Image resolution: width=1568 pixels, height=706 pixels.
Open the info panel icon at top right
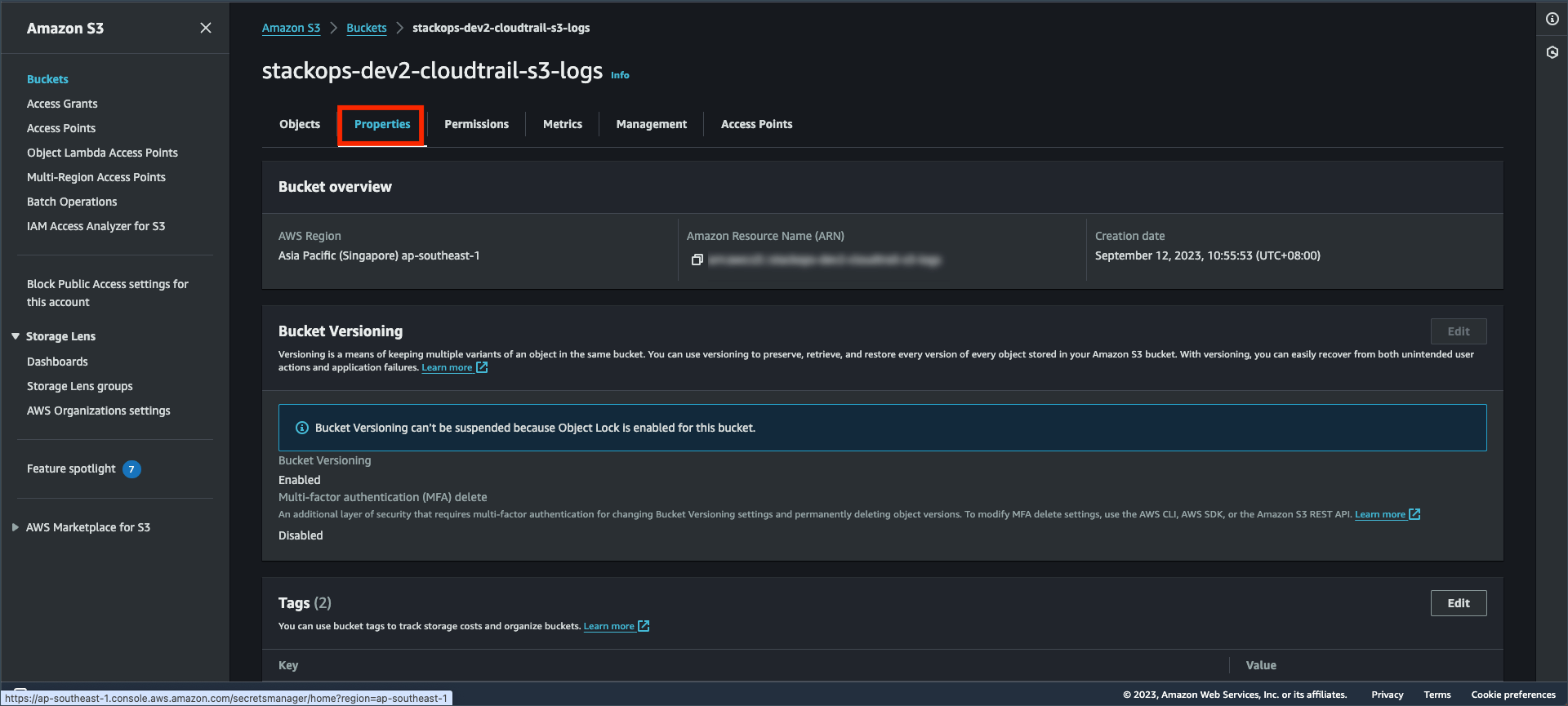click(1552, 19)
